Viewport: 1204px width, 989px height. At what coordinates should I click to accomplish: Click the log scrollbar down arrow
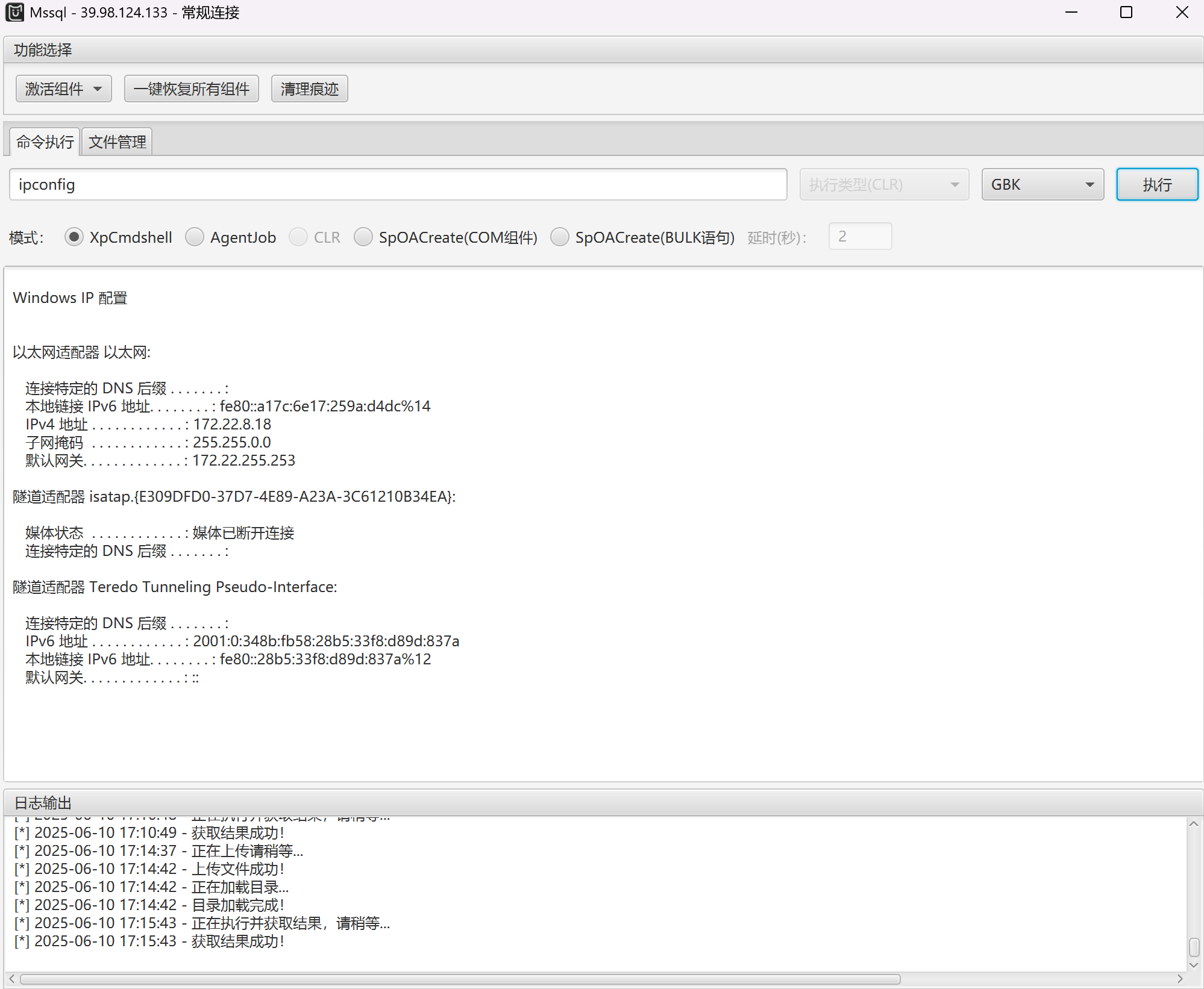1193,964
